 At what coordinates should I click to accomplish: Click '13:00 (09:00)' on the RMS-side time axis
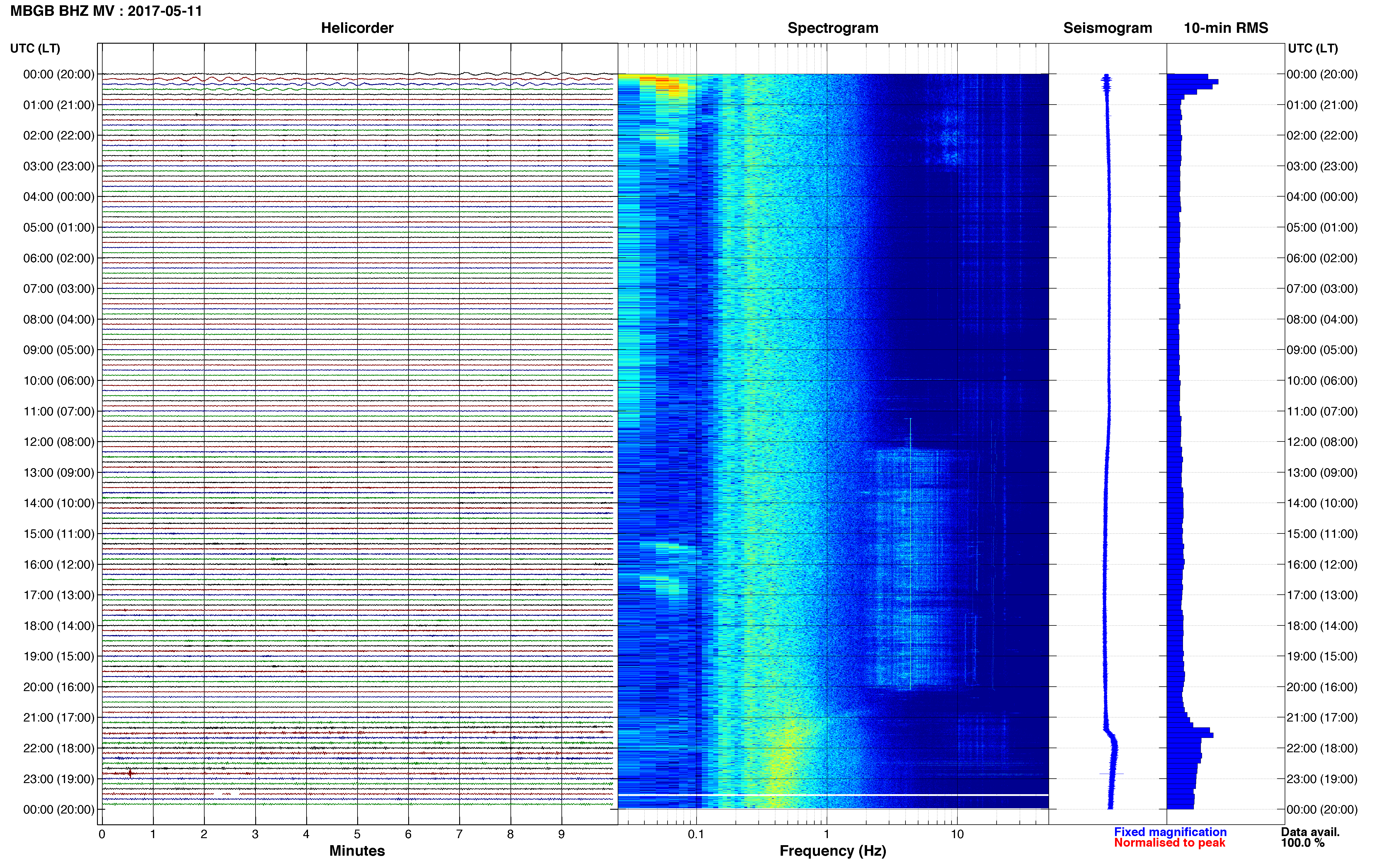[1322, 473]
